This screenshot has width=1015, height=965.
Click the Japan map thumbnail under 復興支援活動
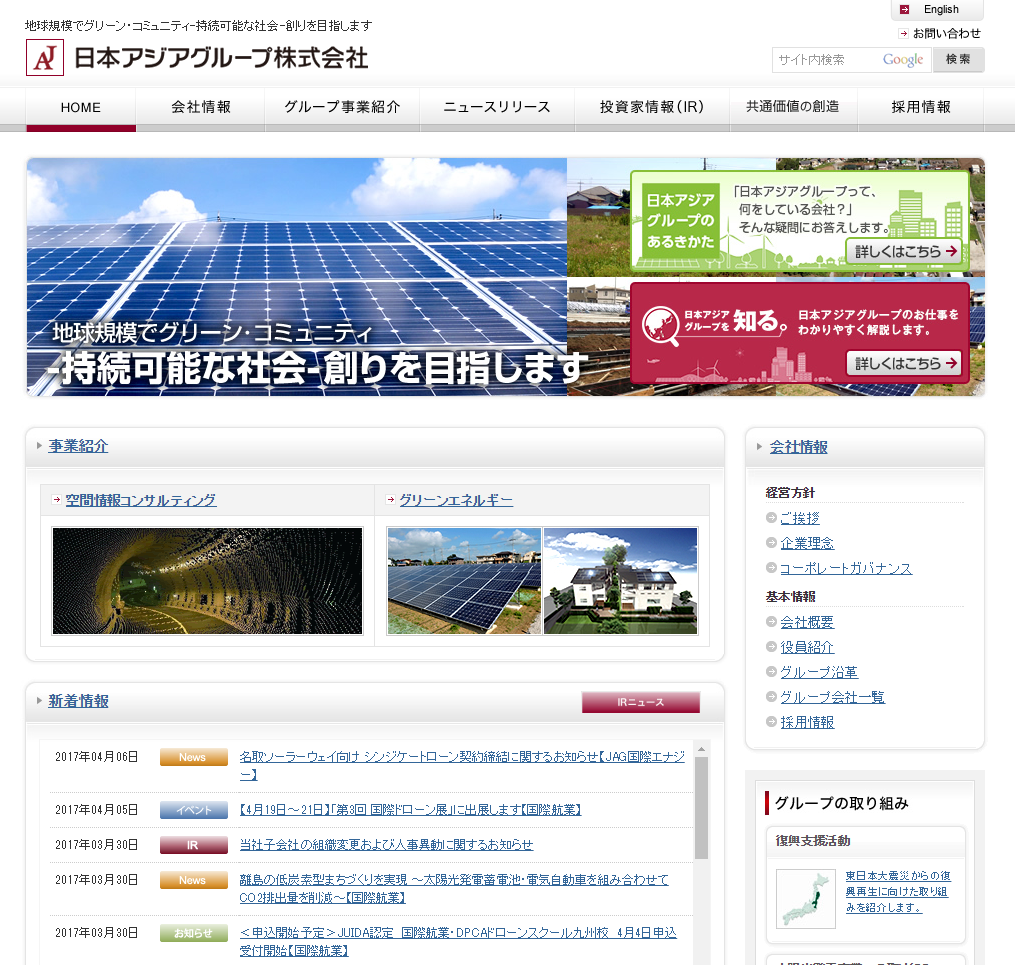click(806, 899)
